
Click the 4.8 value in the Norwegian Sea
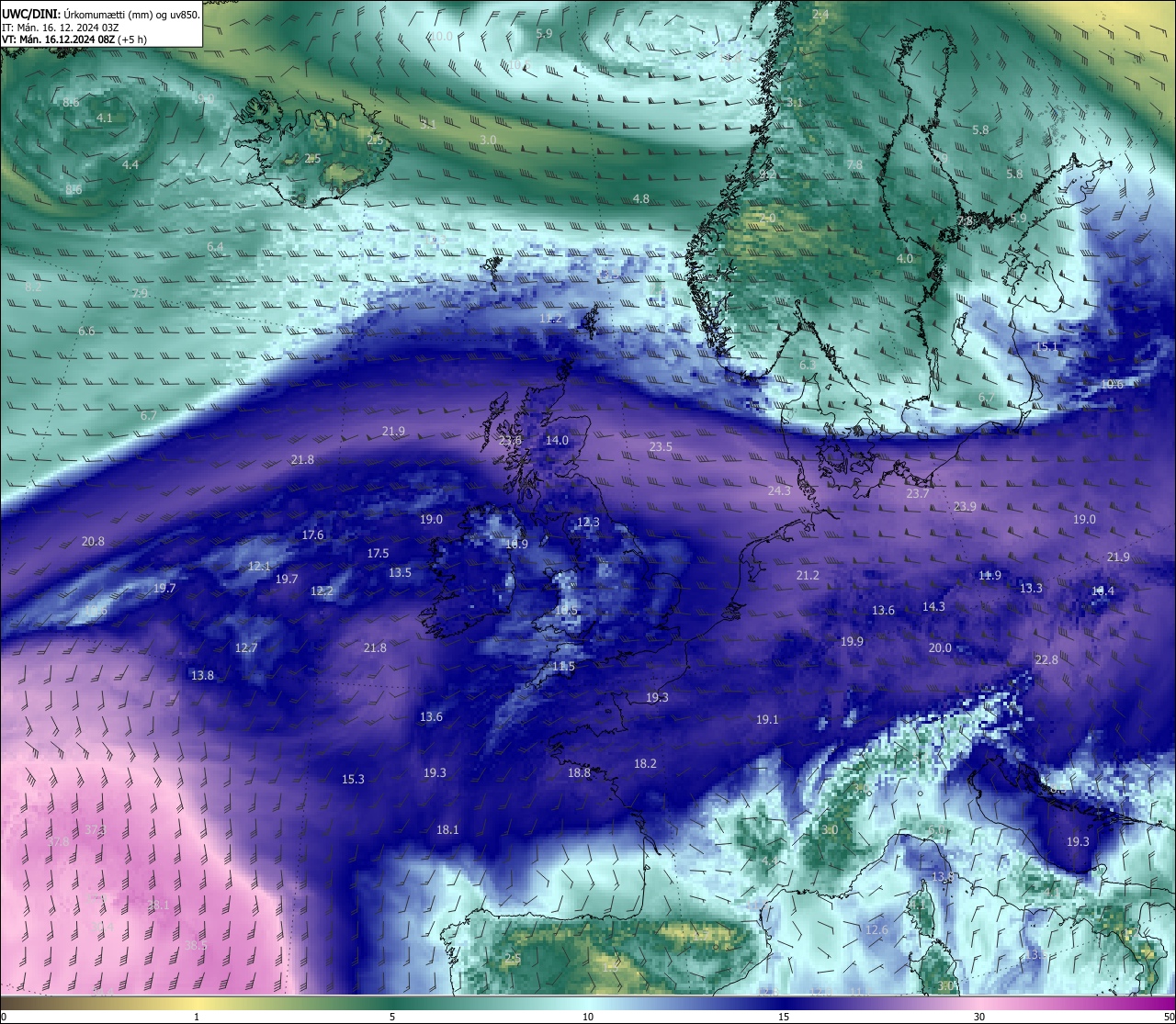(641, 198)
